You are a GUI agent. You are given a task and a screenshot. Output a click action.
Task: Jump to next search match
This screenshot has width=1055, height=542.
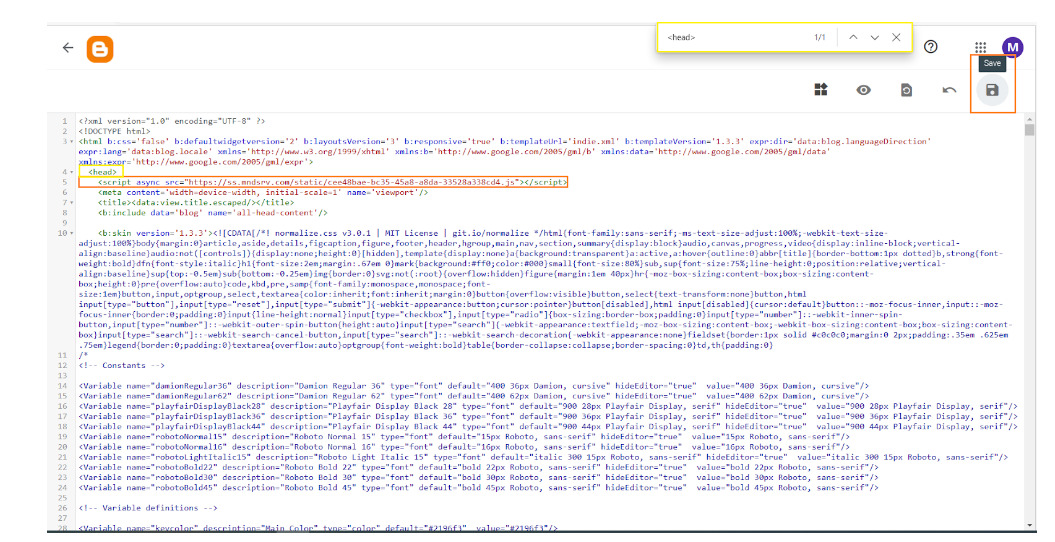875,37
